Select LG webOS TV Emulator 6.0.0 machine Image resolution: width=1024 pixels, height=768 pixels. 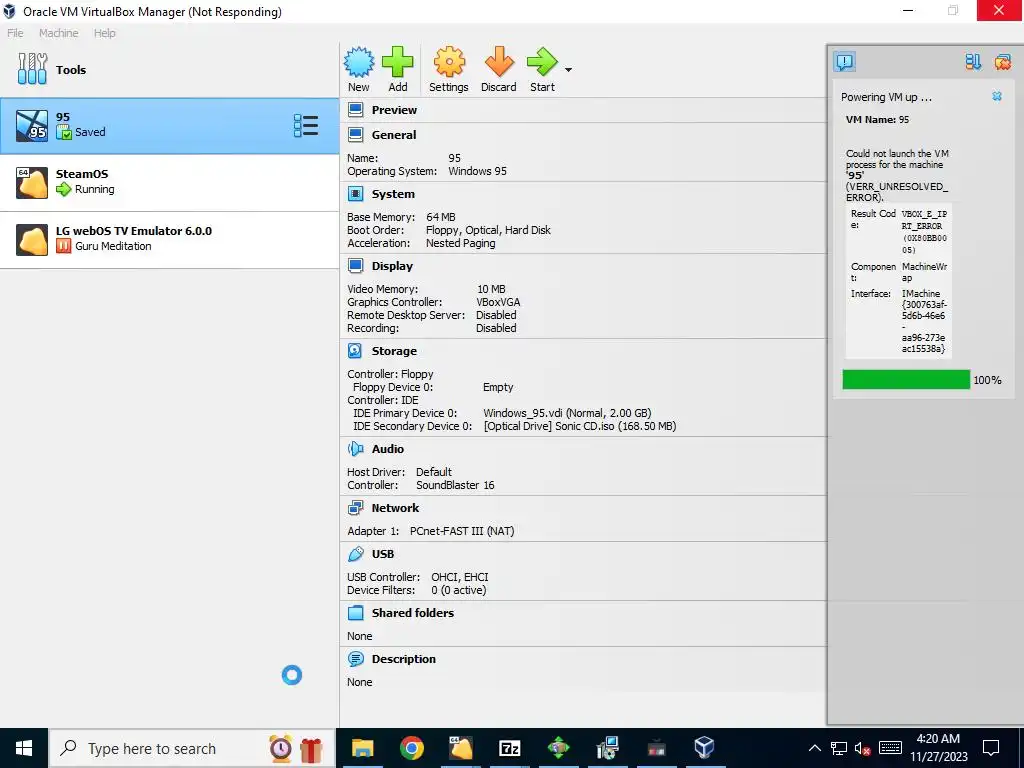pos(169,240)
